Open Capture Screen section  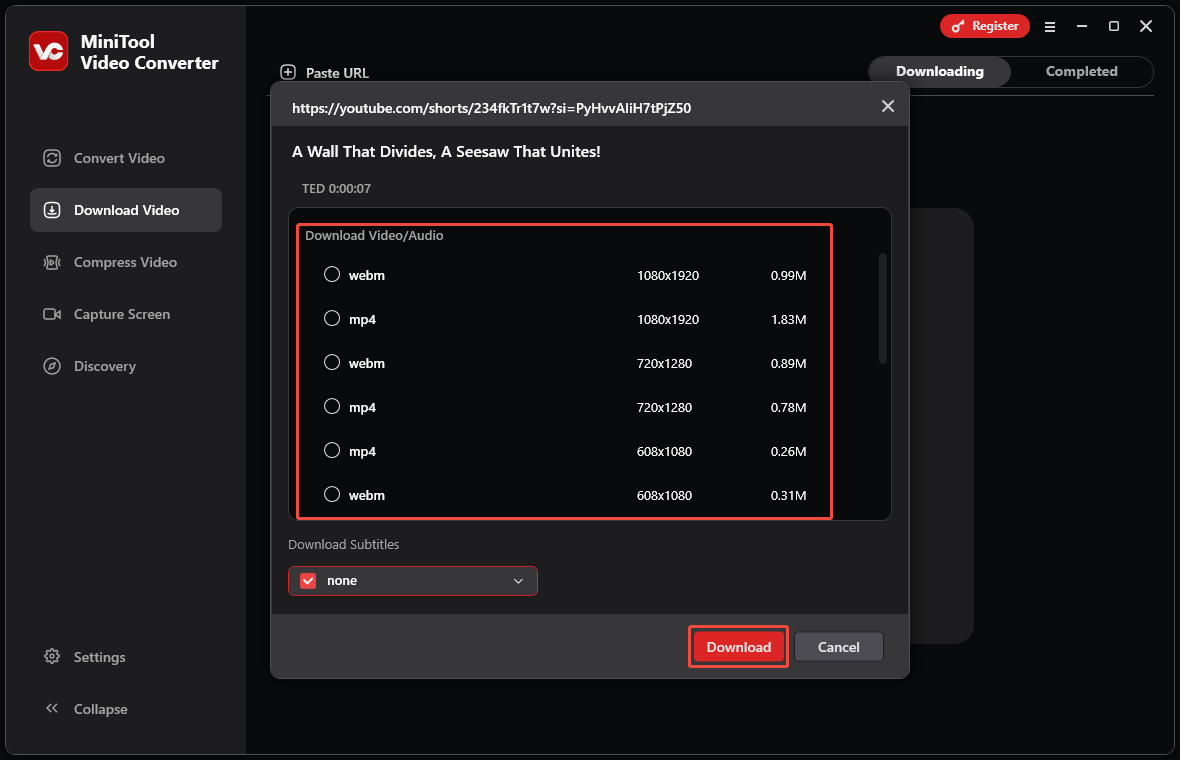(x=126, y=314)
